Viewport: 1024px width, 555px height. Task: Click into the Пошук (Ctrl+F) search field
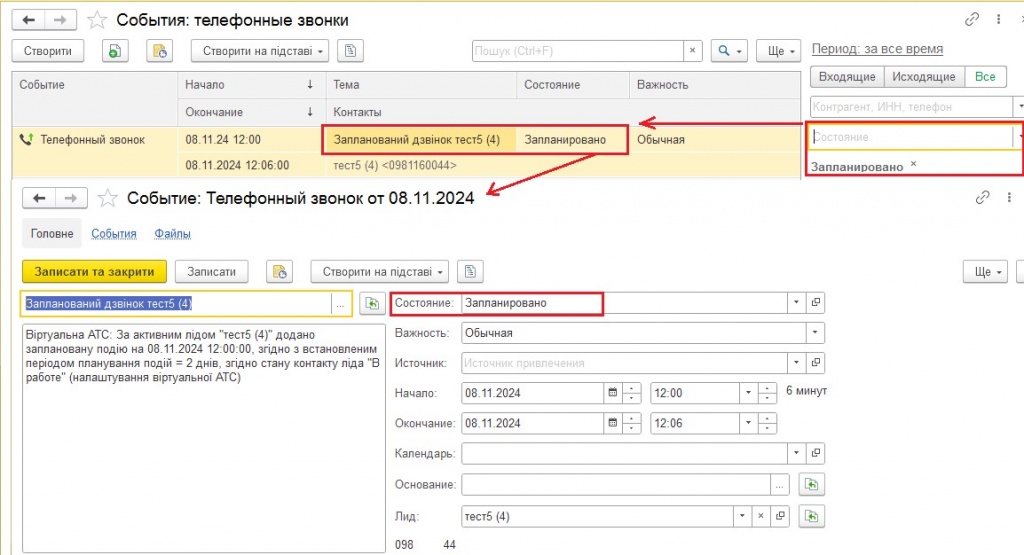[x=577, y=51]
